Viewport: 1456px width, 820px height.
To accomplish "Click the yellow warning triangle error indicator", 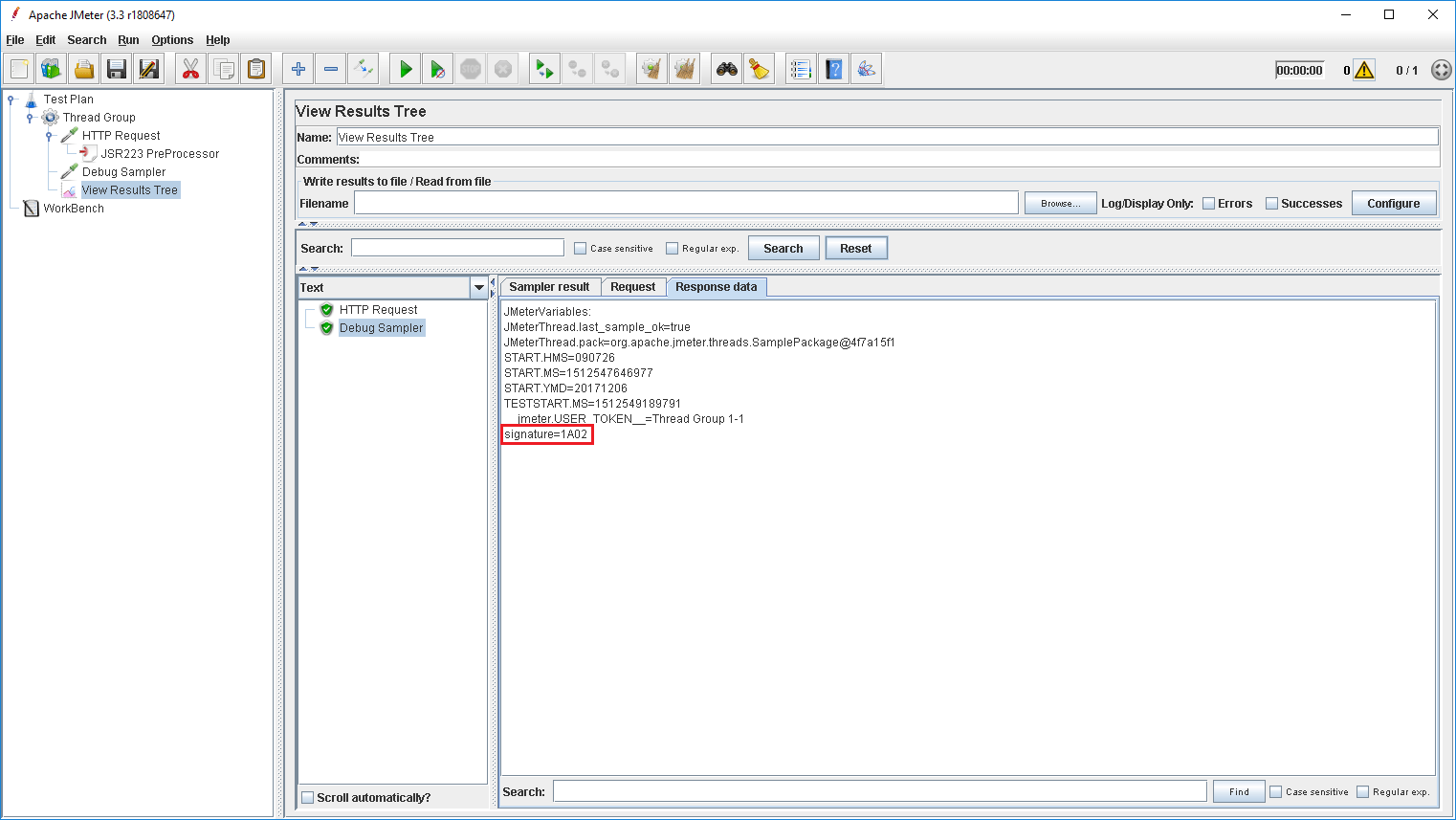I will [1364, 70].
